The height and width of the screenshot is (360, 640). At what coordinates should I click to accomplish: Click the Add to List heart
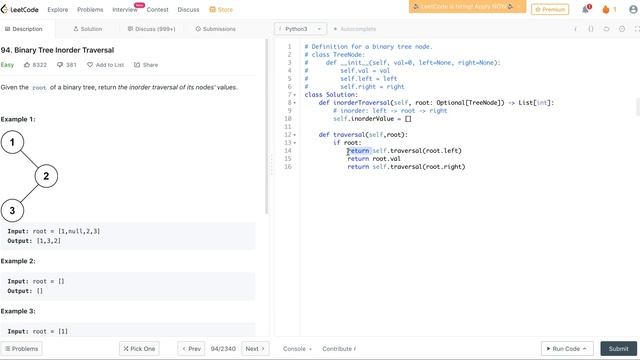click(x=90, y=64)
